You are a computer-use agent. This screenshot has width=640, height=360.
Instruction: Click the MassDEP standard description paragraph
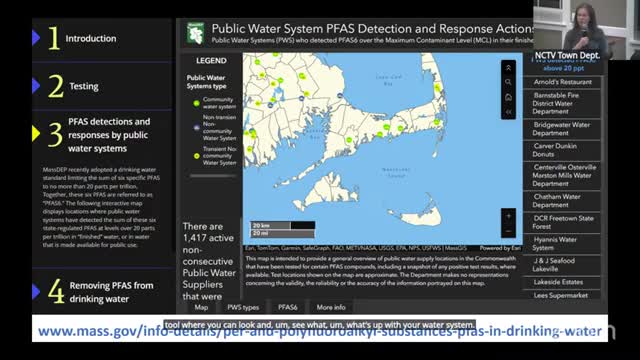click(101, 207)
